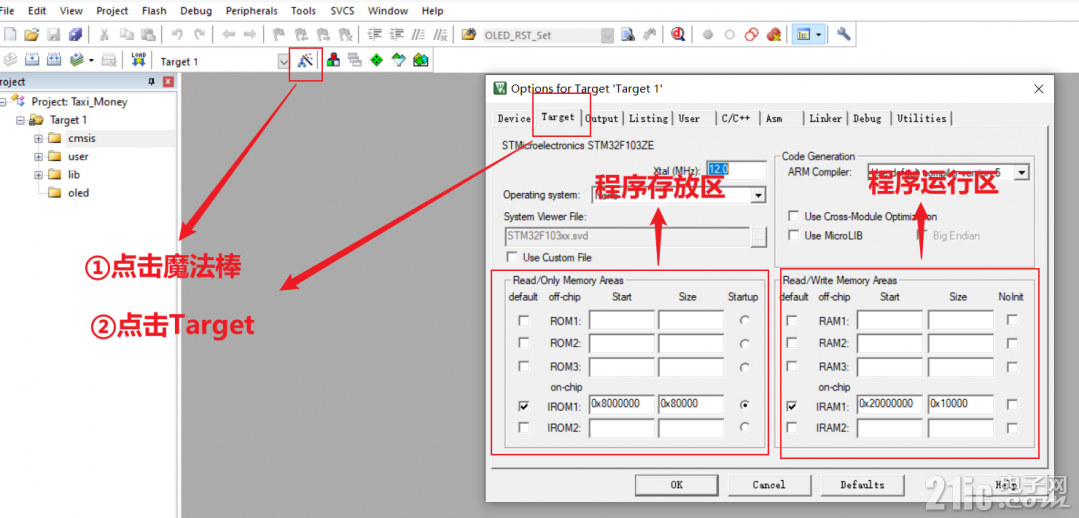Open the Manage Project Items colored blocks icon
The height and width of the screenshot is (518, 1079).
click(334, 61)
